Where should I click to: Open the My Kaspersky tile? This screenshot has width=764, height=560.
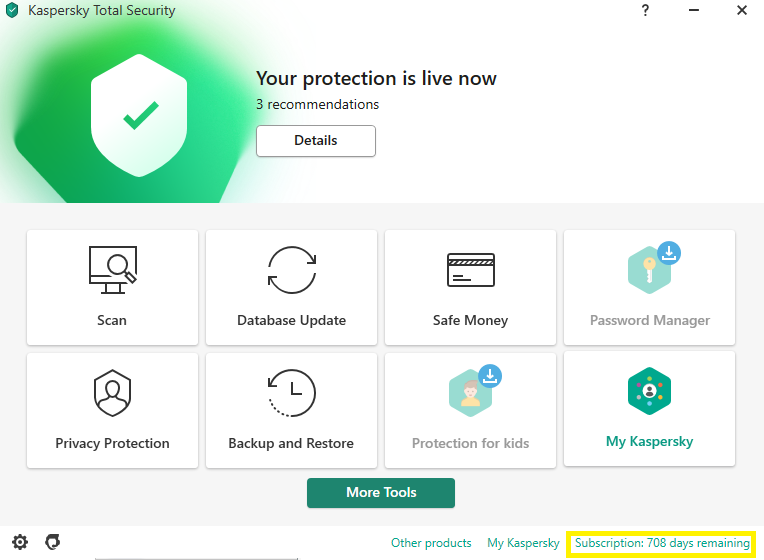[649, 408]
